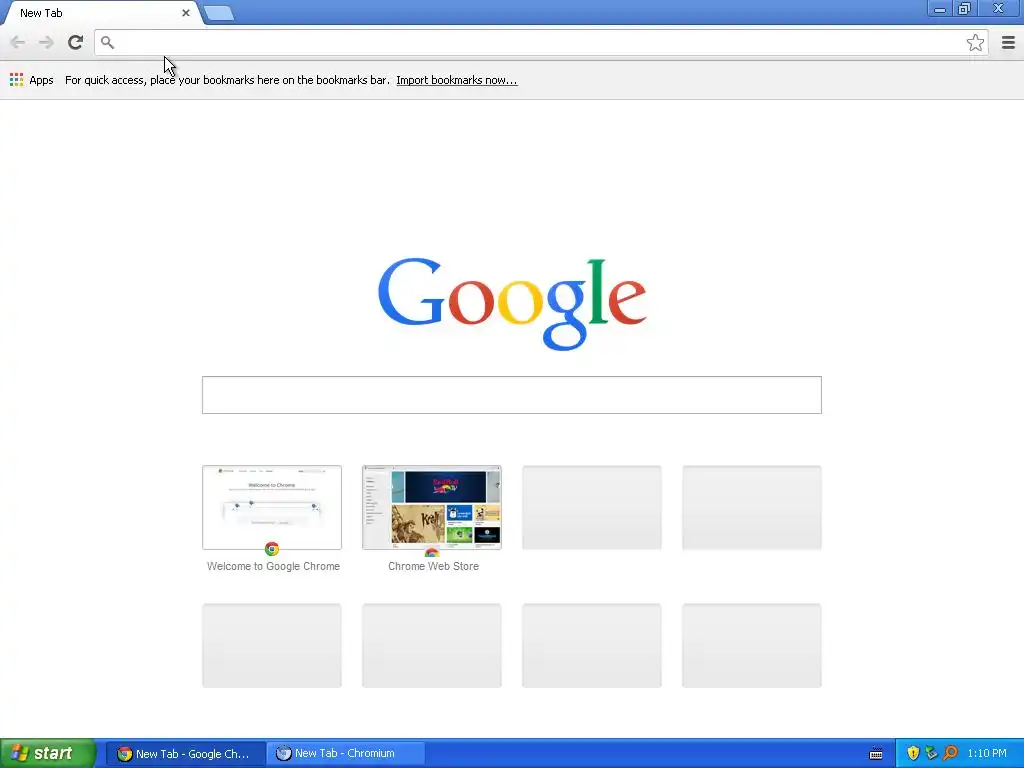1024x768 pixels.
Task: Click the Welcome to Google Chrome caption
Action: 273,566
